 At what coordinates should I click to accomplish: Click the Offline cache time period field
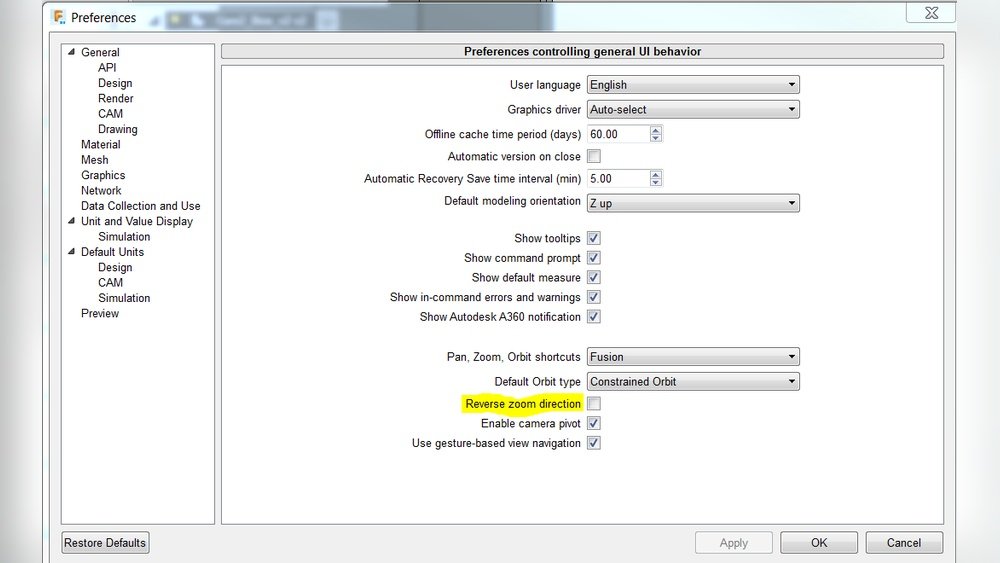pyautogui.click(x=618, y=134)
